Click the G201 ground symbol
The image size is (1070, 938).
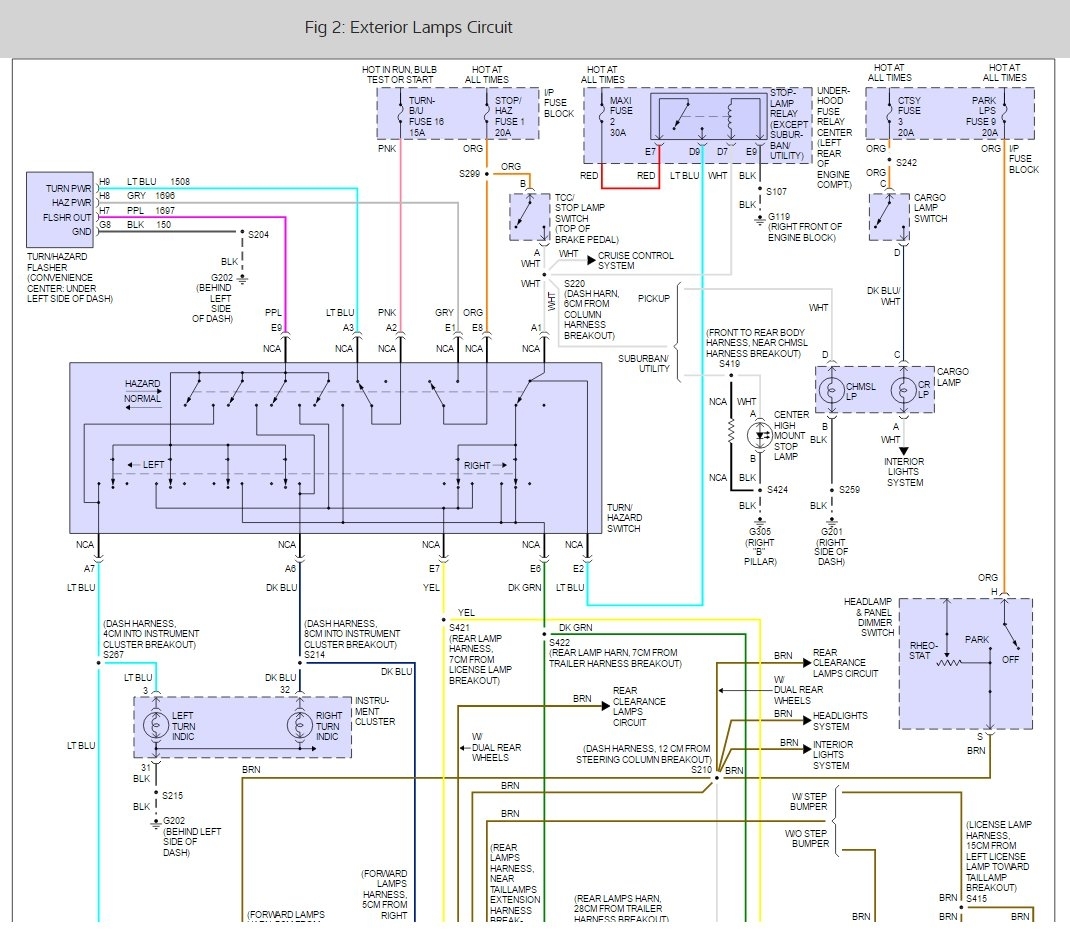pos(831,522)
